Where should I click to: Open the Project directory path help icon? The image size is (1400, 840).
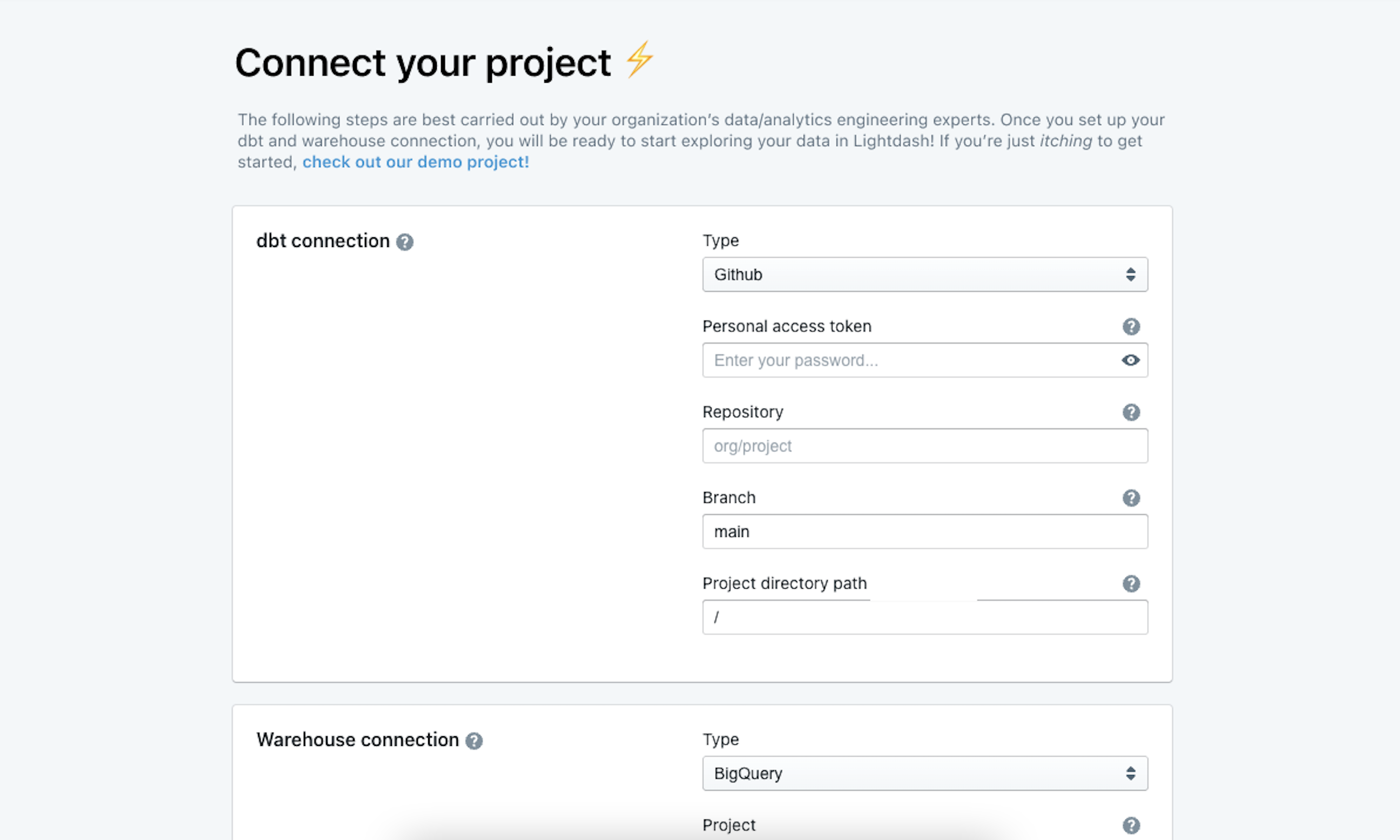click(x=1131, y=584)
